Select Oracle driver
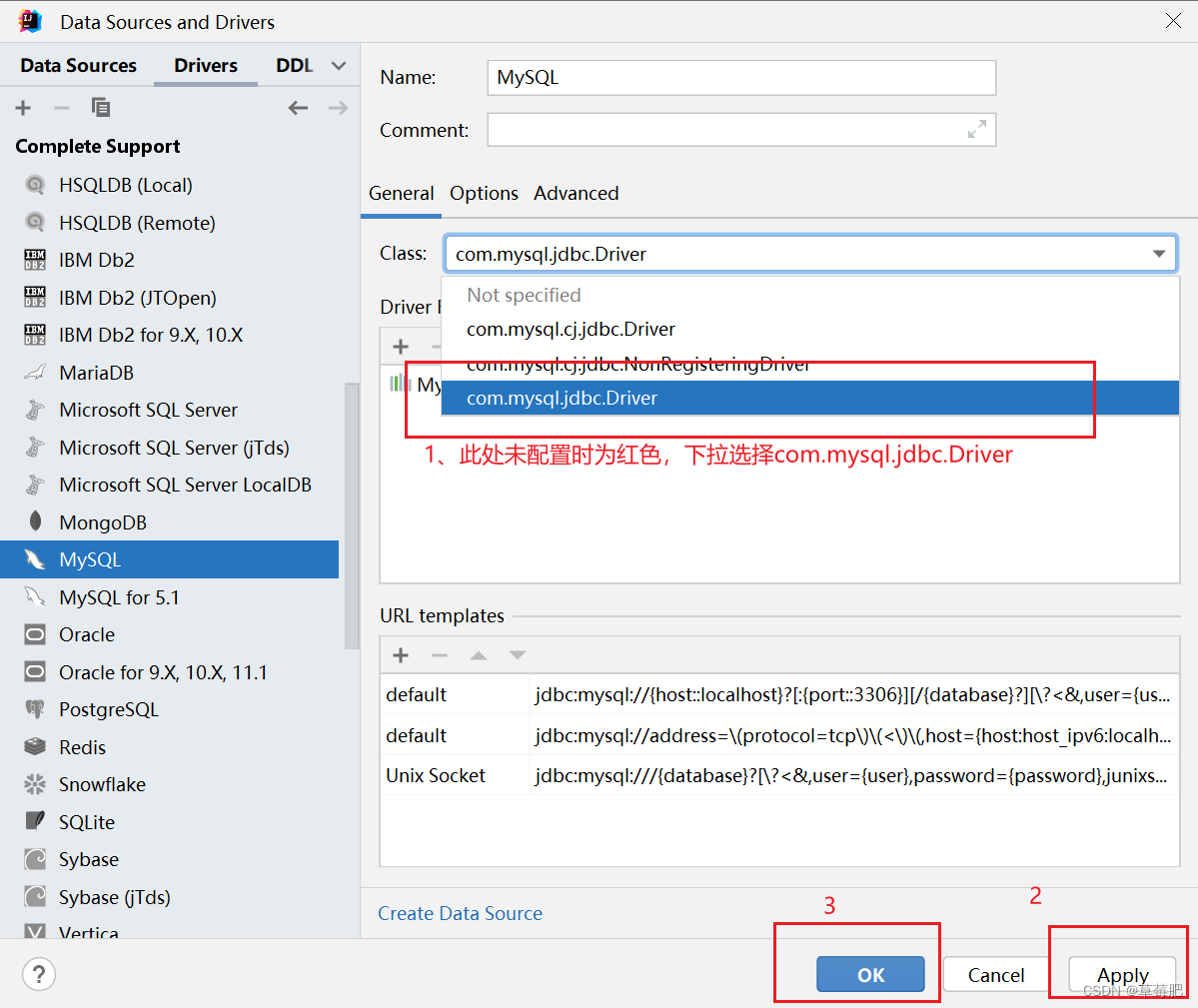Viewport: 1198px width, 1008px height. (170, 634)
